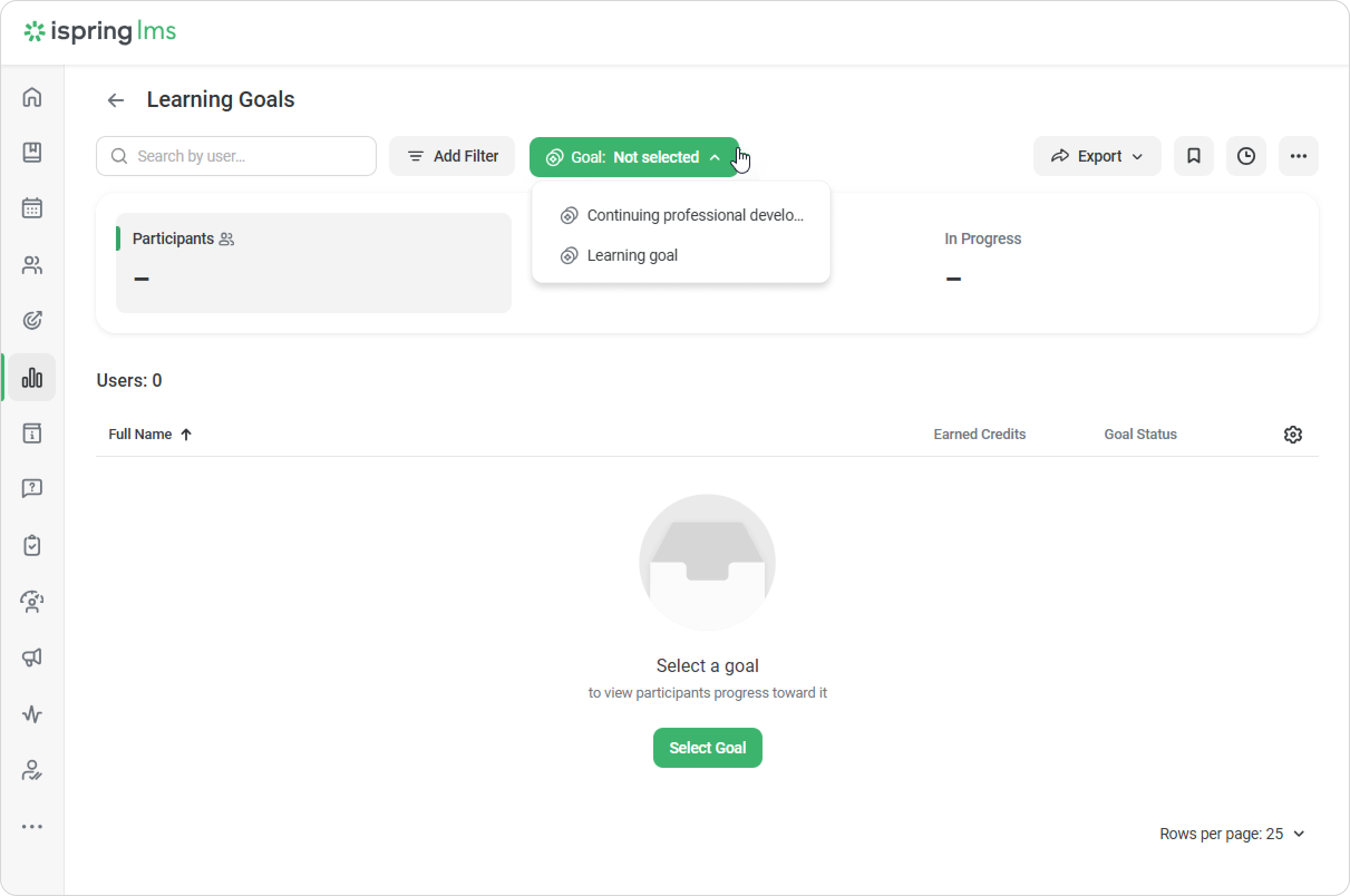Sort by Full Name column header

[140, 434]
